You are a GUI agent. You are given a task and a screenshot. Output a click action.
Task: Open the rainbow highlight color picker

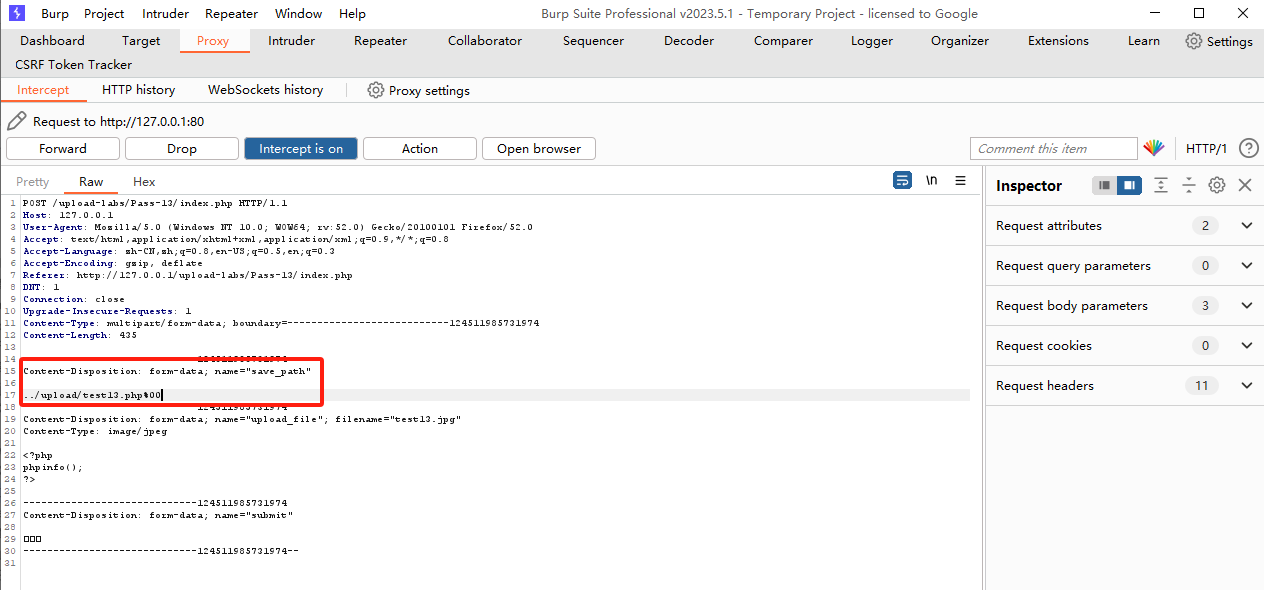[x=1154, y=148]
